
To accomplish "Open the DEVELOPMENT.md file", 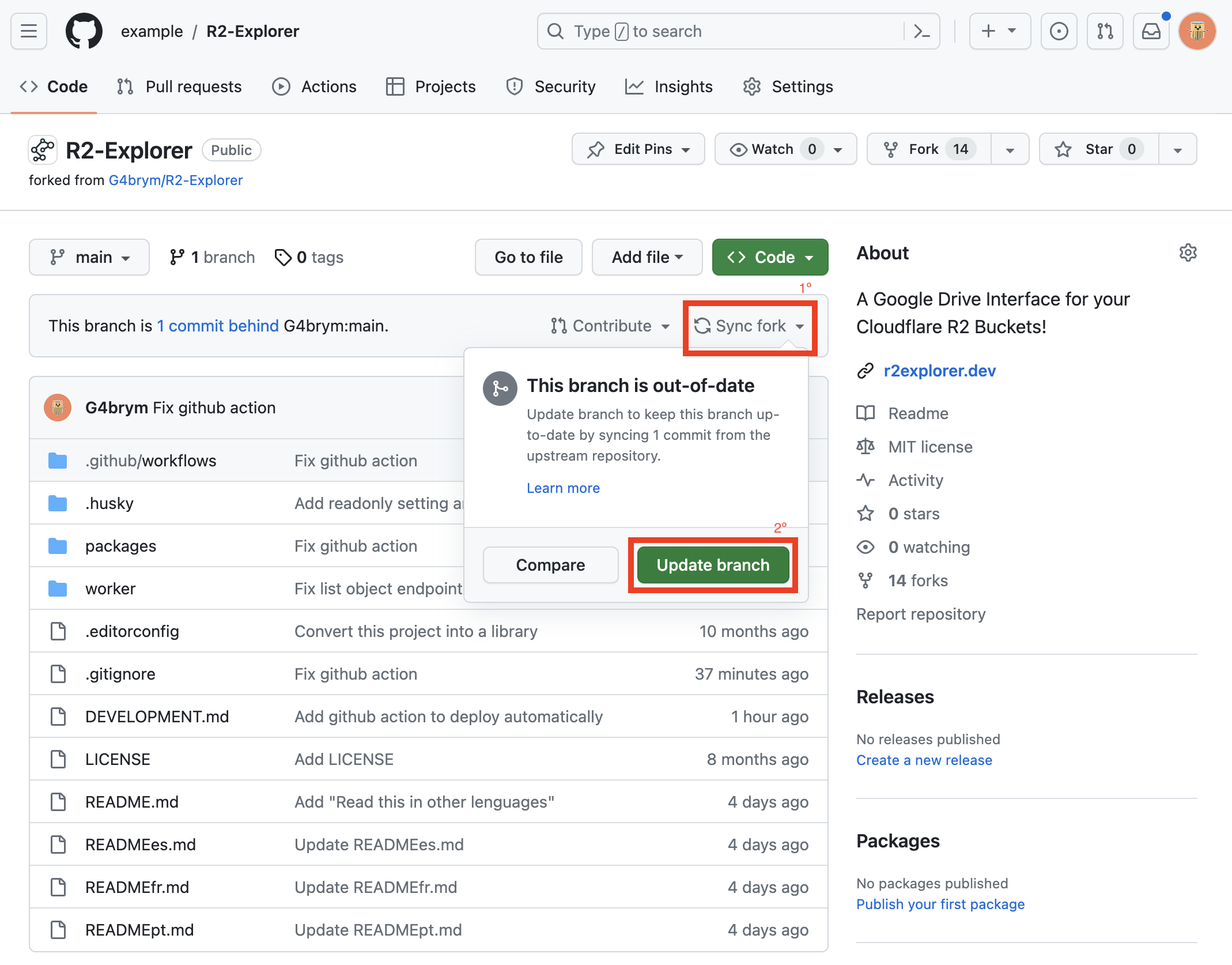I will tap(157, 717).
